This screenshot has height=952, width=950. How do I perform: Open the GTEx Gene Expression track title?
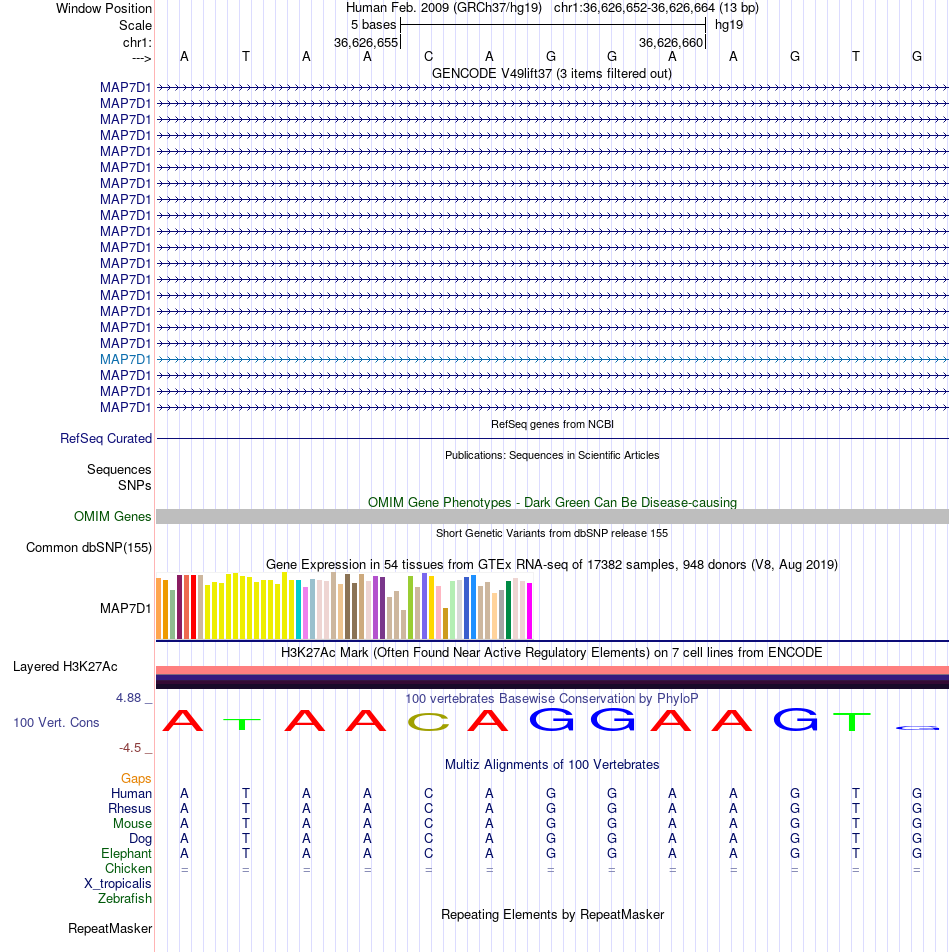click(552, 565)
